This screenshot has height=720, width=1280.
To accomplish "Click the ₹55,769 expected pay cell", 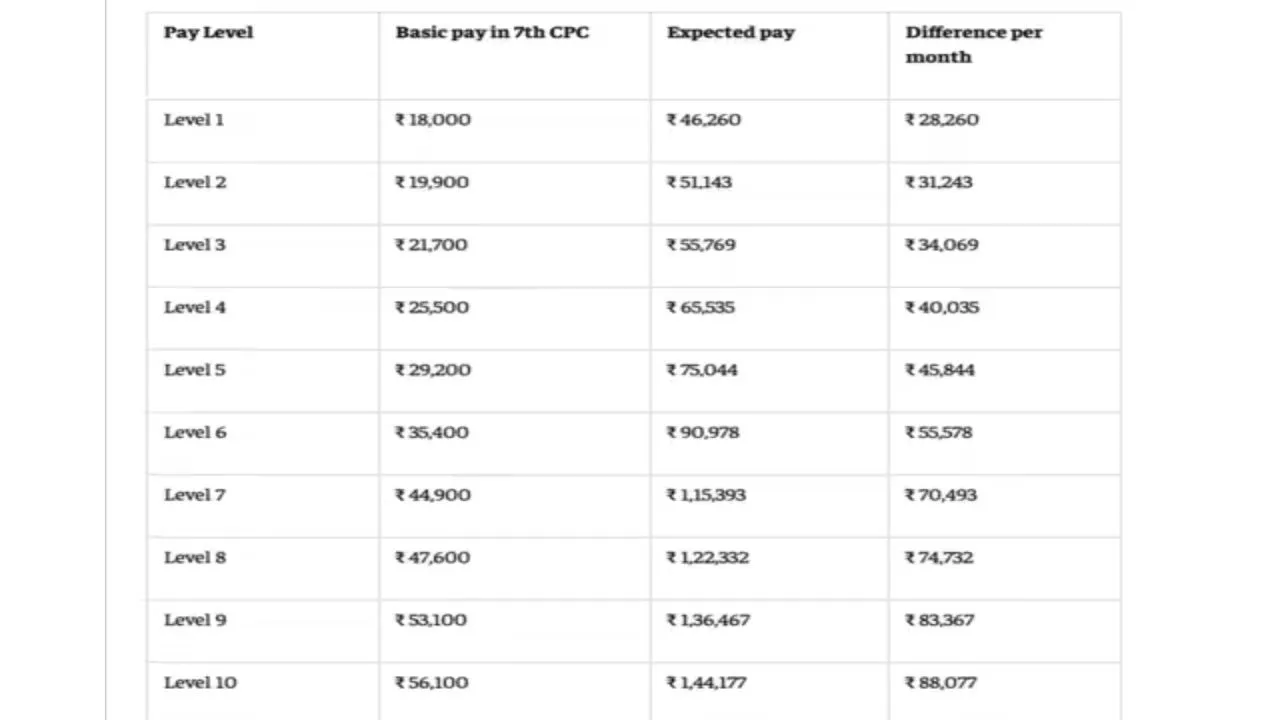I will coord(702,245).
